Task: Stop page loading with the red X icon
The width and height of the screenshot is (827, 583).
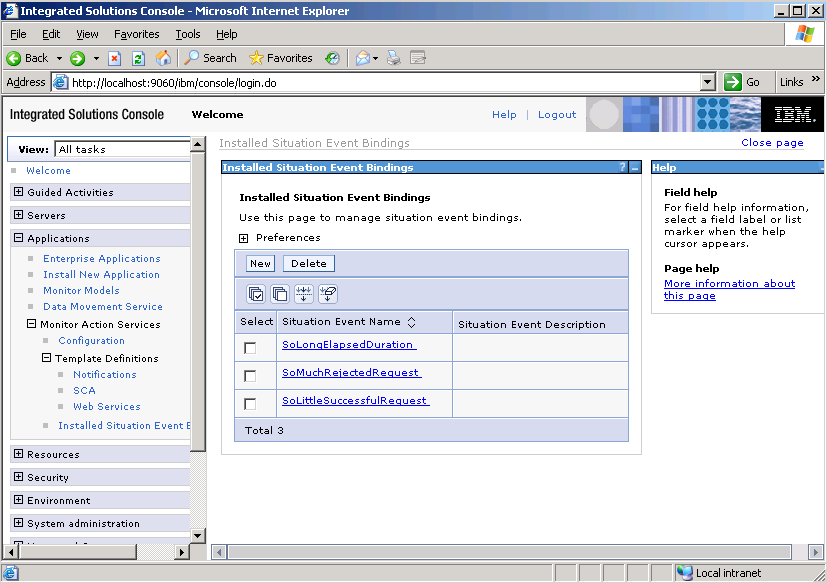Action: (x=114, y=58)
